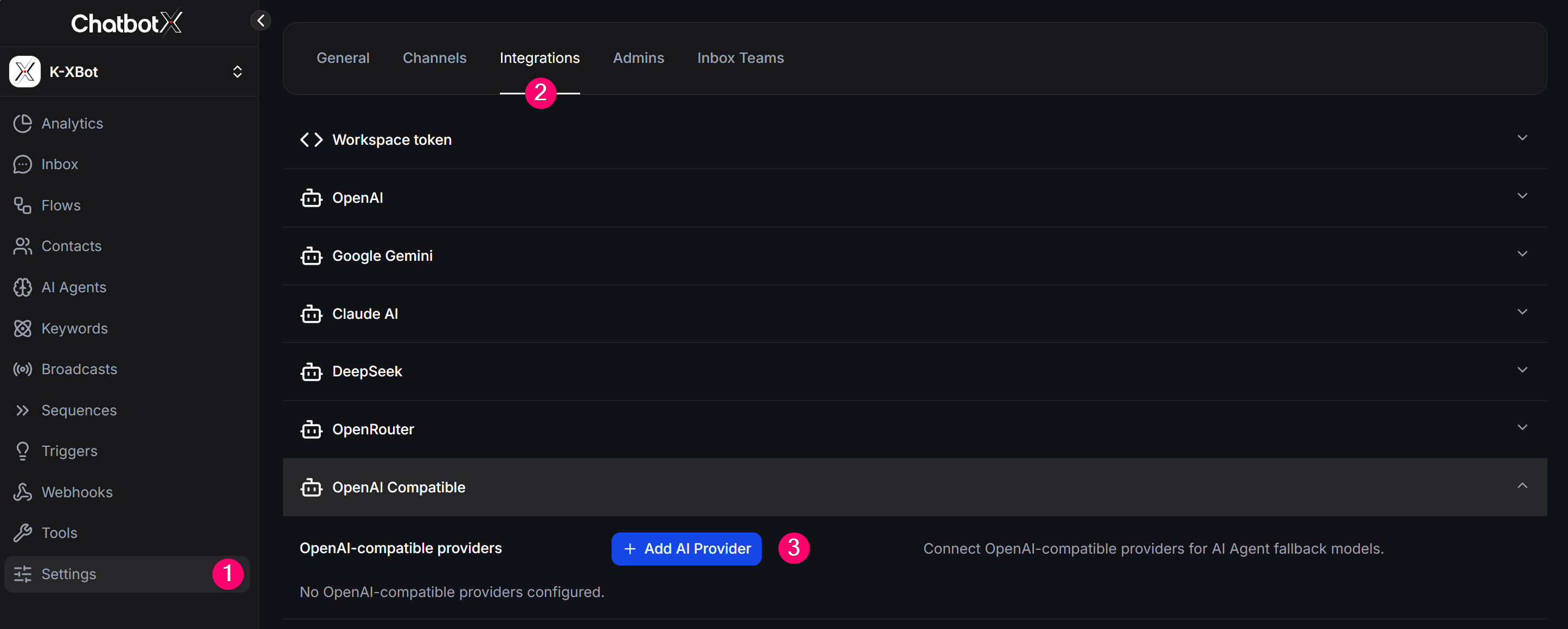The height and width of the screenshot is (629, 1568).
Task: Click the 'Connect OpenAI-compatible providers' description text
Action: (x=1153, y=549)
